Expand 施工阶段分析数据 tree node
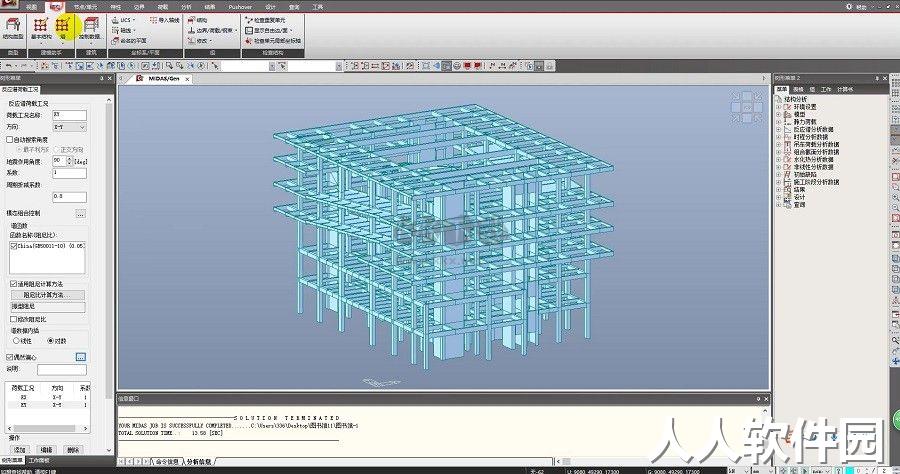This screenshot has width=900, height=474. click(x=779, y=182)
